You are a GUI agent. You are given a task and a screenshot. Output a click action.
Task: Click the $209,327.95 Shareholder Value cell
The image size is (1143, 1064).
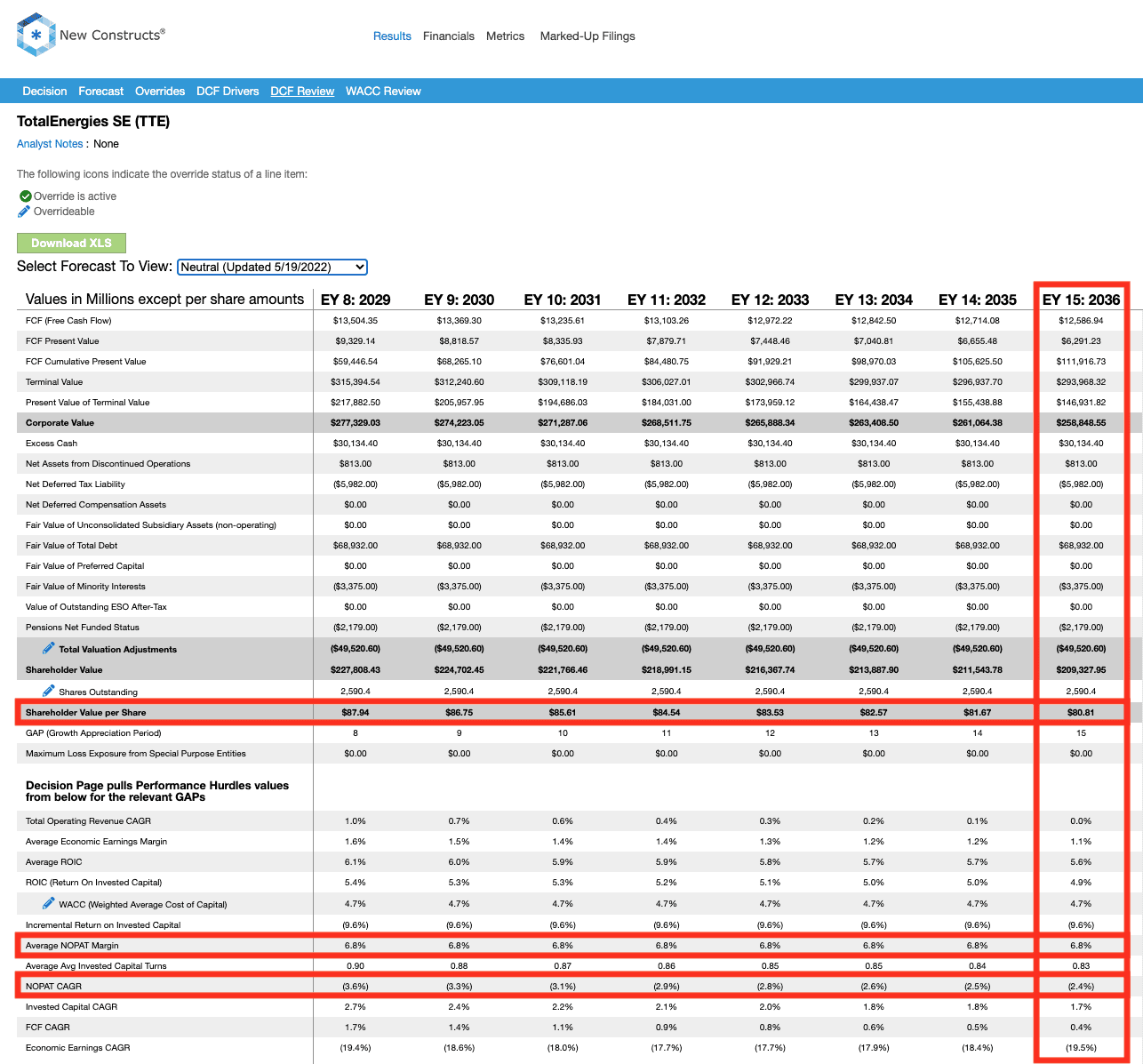[x=1081, y=670]
